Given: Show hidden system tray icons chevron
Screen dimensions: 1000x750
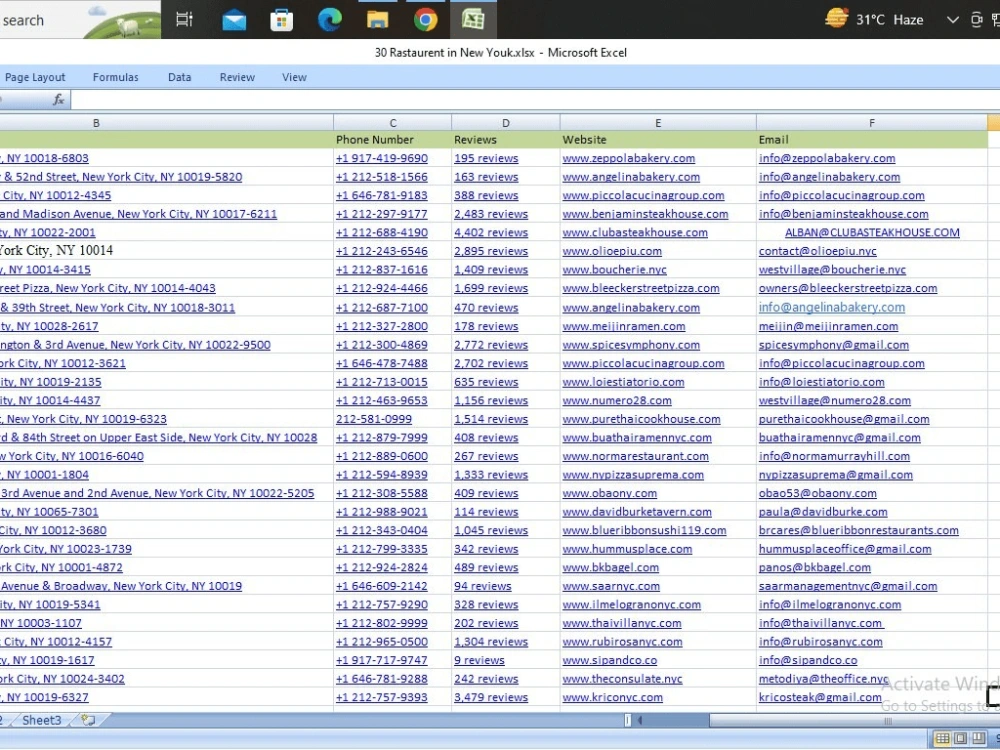Looking at the screenshot, I should [952, 20].
